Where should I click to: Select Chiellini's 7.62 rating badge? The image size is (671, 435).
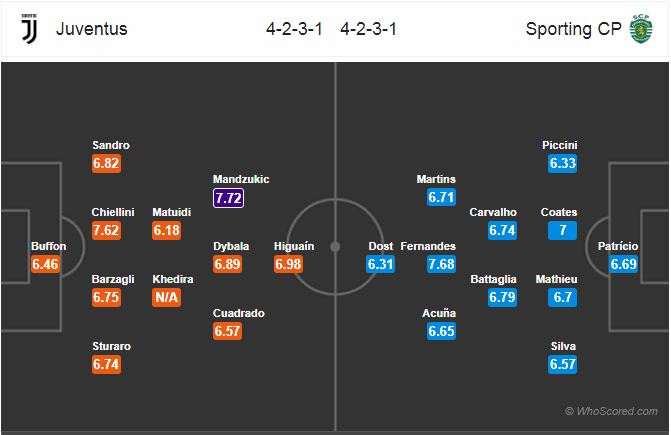(x=106, y=230)
